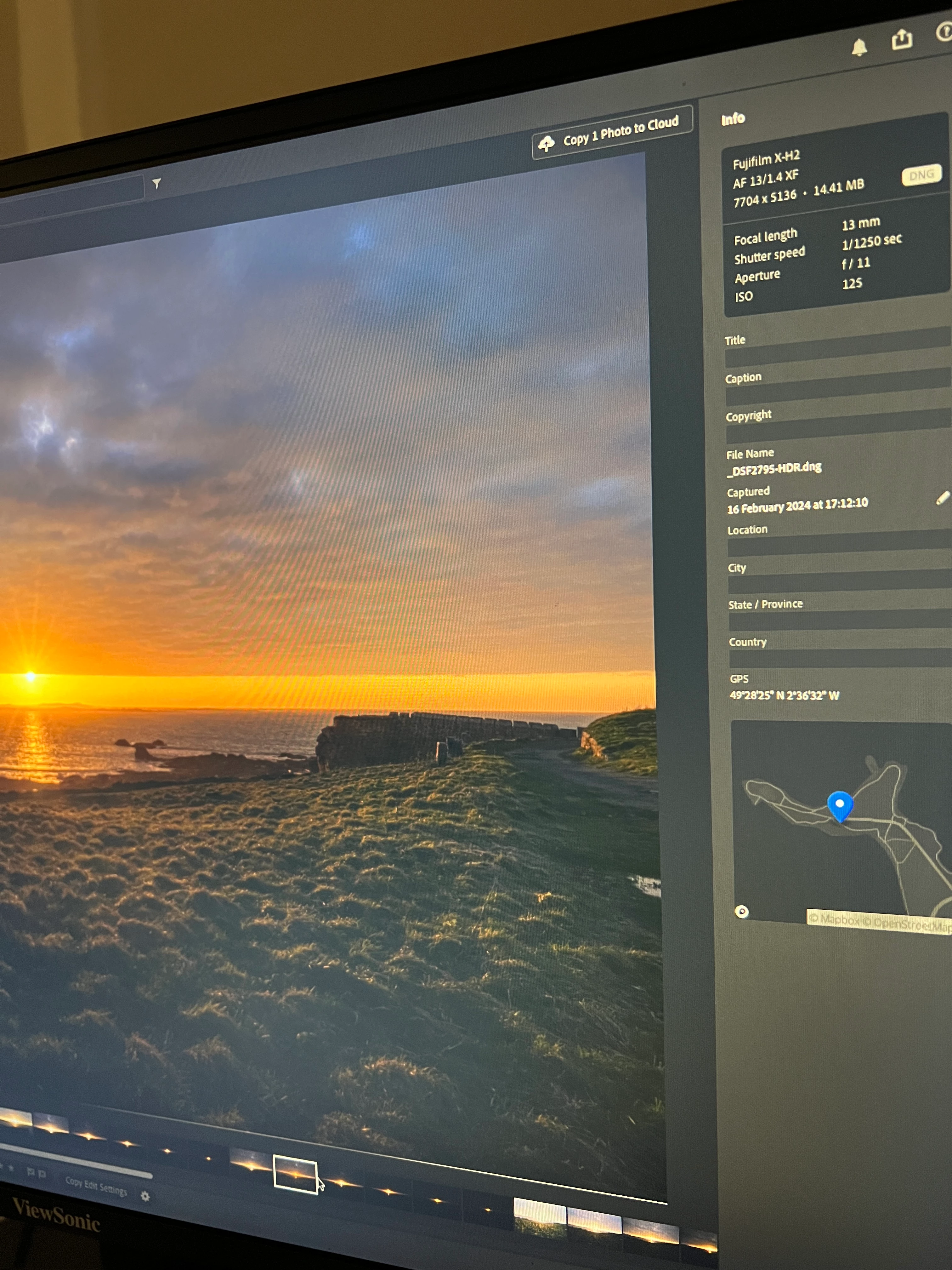
Task: Click Copy Edit Settings button
Action: (96, 1186)
